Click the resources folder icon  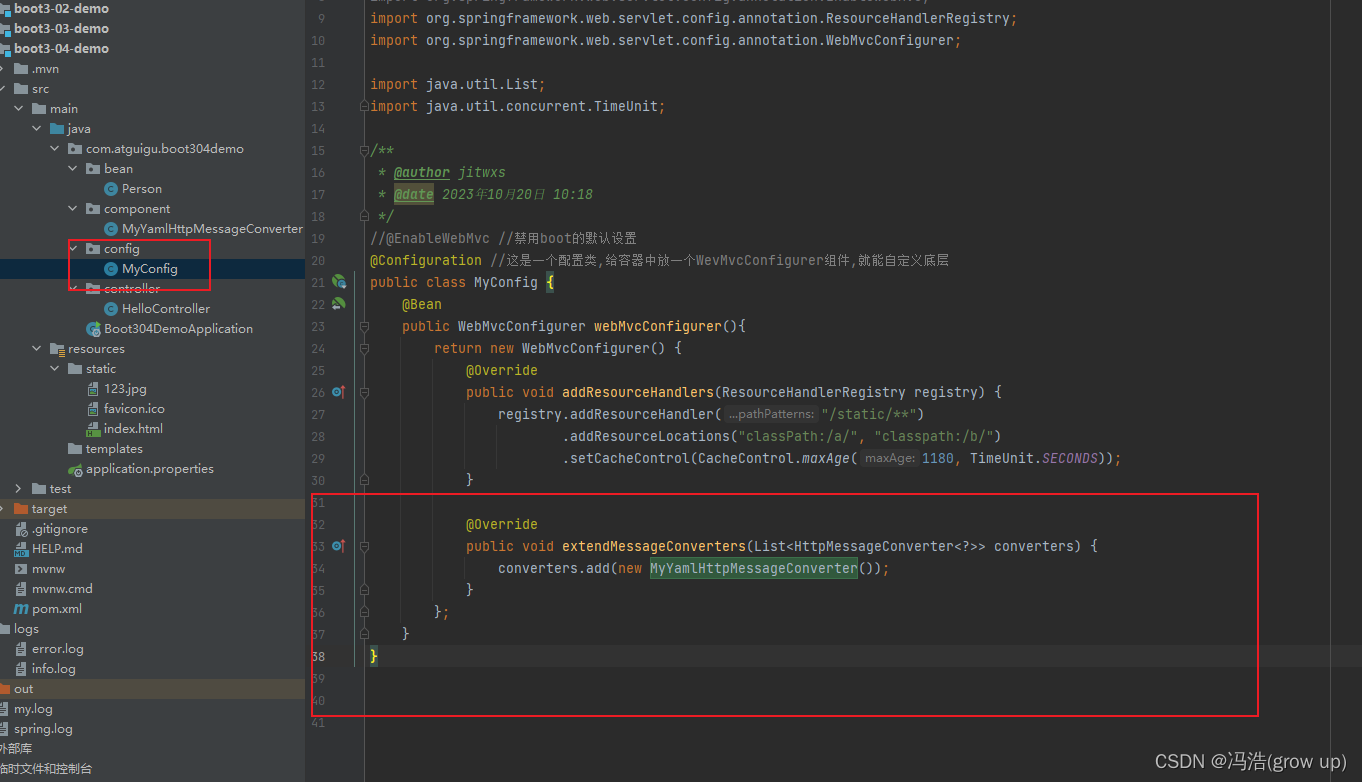click(x=57, y=349)
